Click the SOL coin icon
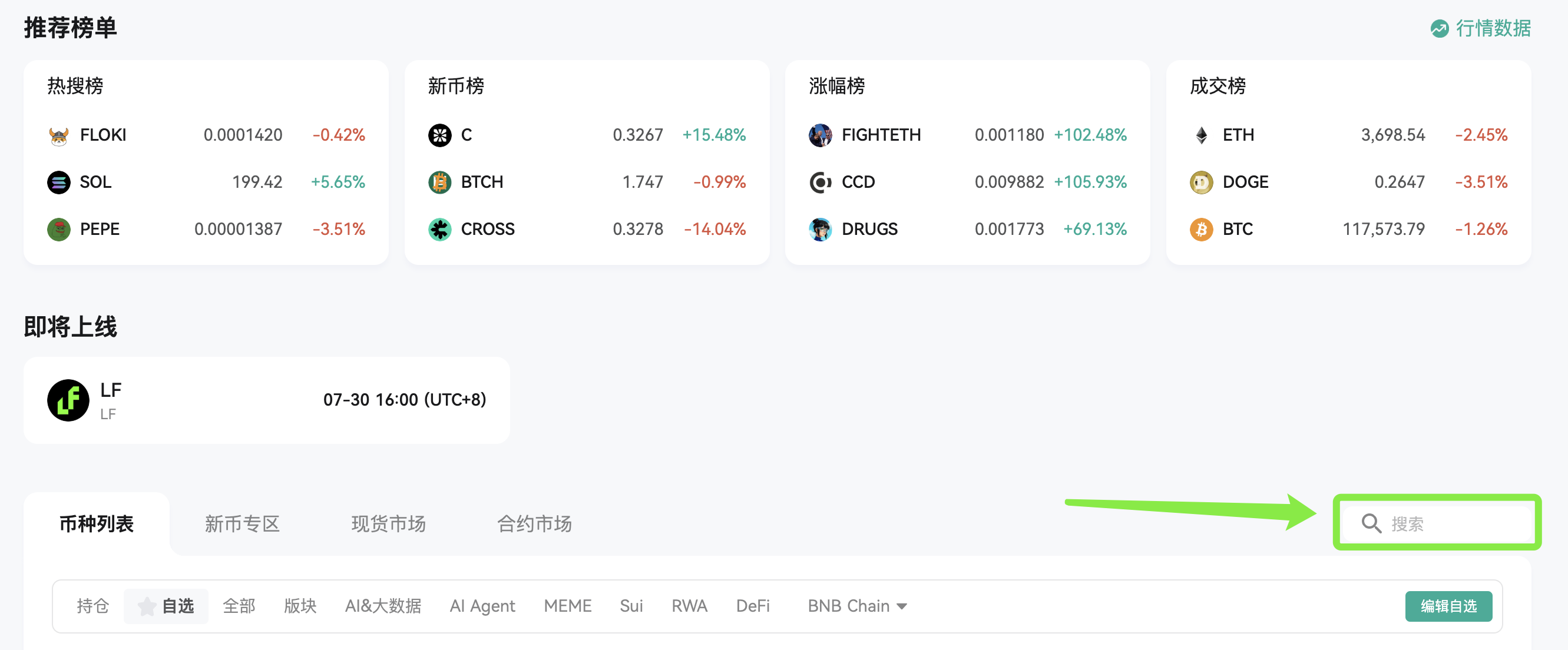Image resolution: width=1568 pixels, height=650 pixels. [x=58, y=182]
